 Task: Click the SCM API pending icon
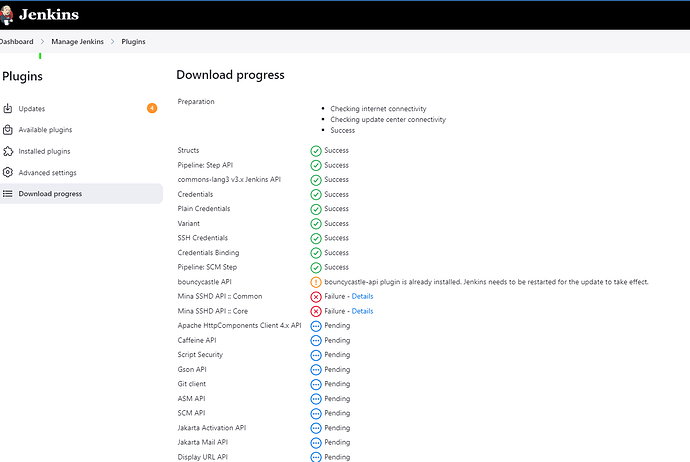(316, 414)
